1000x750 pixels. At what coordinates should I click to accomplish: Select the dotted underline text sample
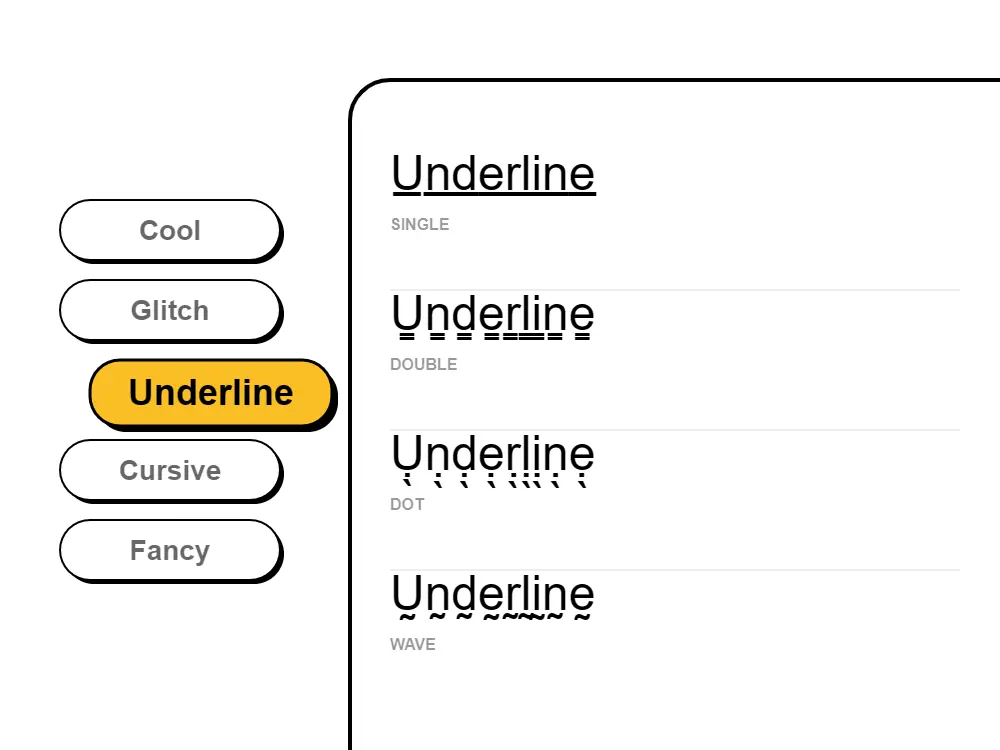tap(493, 455)
